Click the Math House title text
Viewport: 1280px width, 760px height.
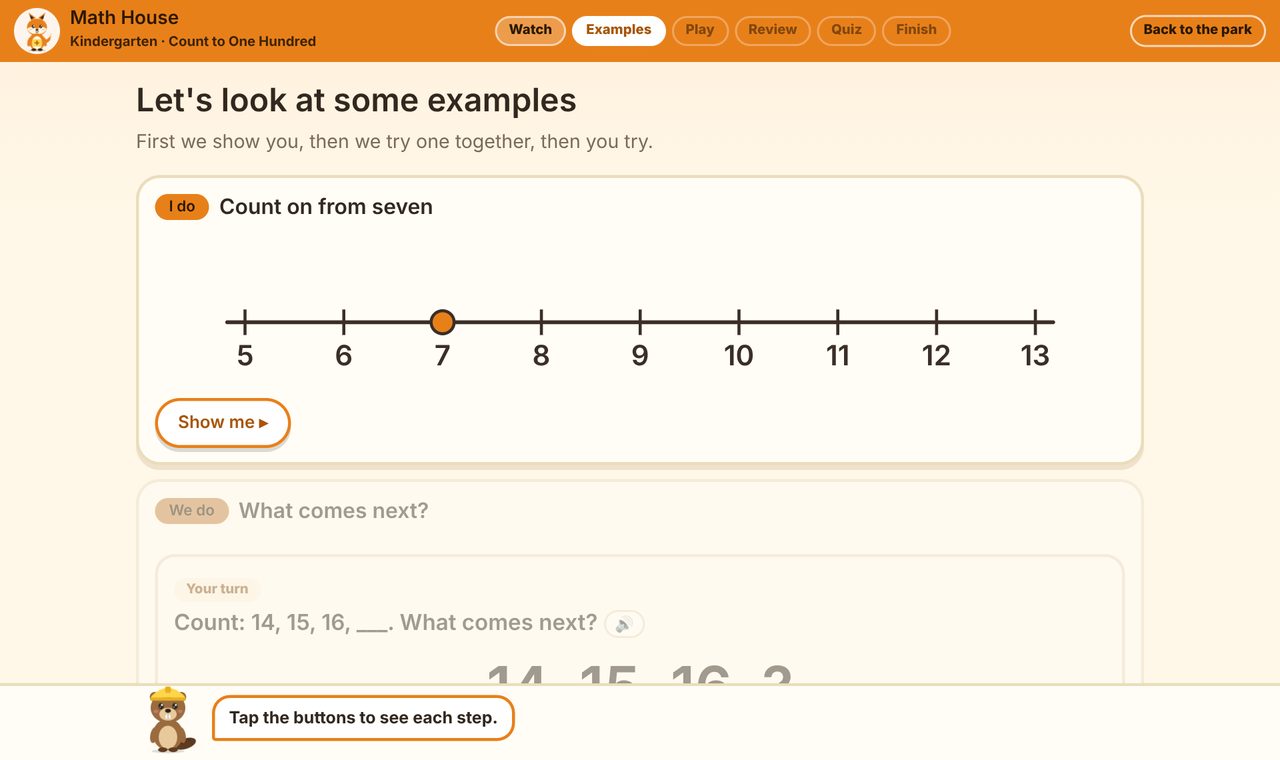point(124,18)
